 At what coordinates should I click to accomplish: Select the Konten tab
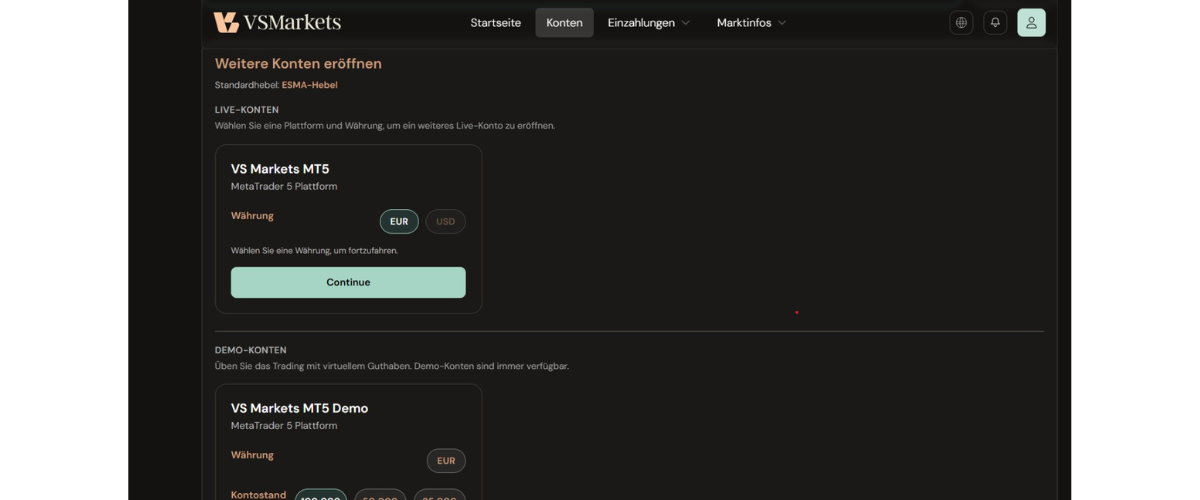coord(564,23)
